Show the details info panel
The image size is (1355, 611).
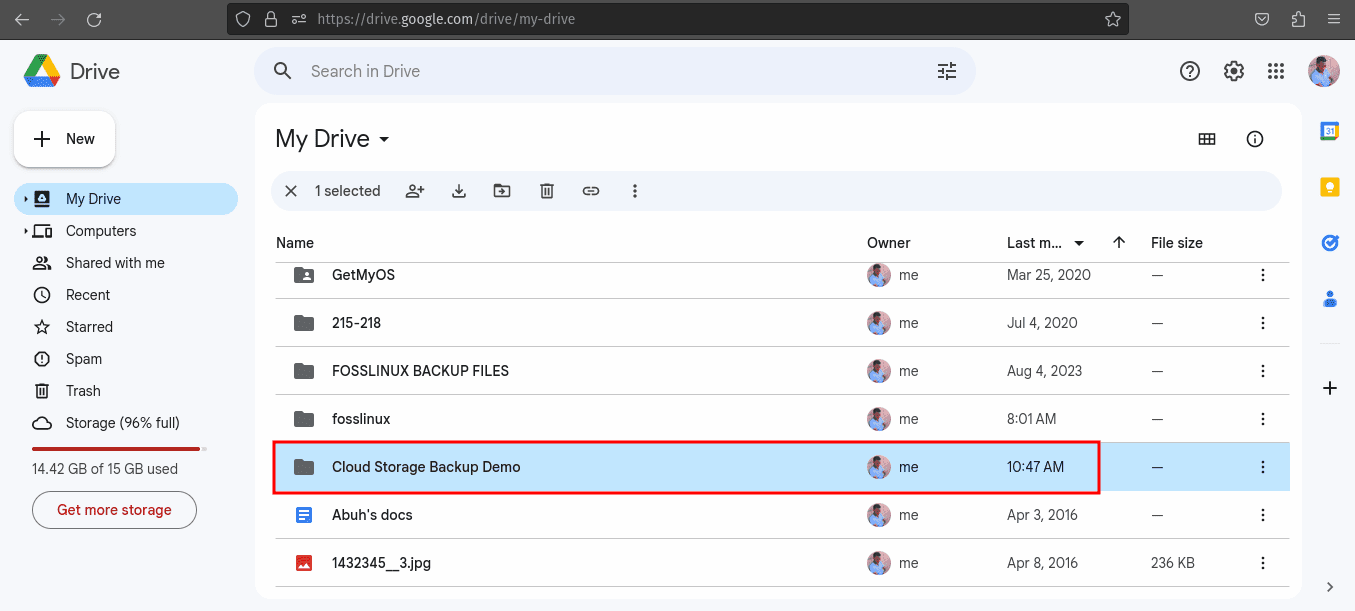(1255, 139)
